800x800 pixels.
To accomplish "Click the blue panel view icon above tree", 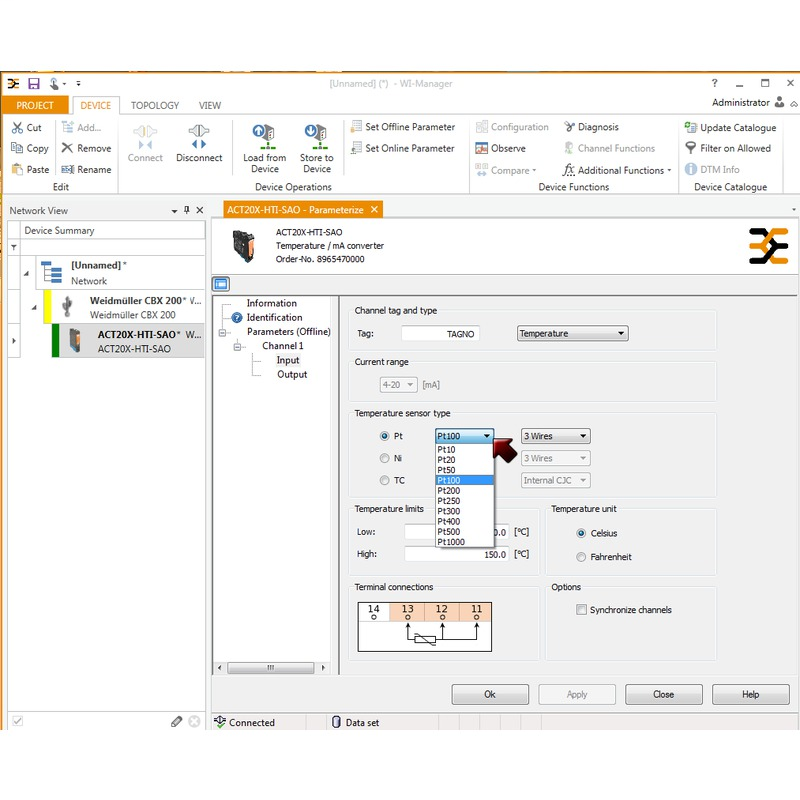I will click(x=221, y=284).
